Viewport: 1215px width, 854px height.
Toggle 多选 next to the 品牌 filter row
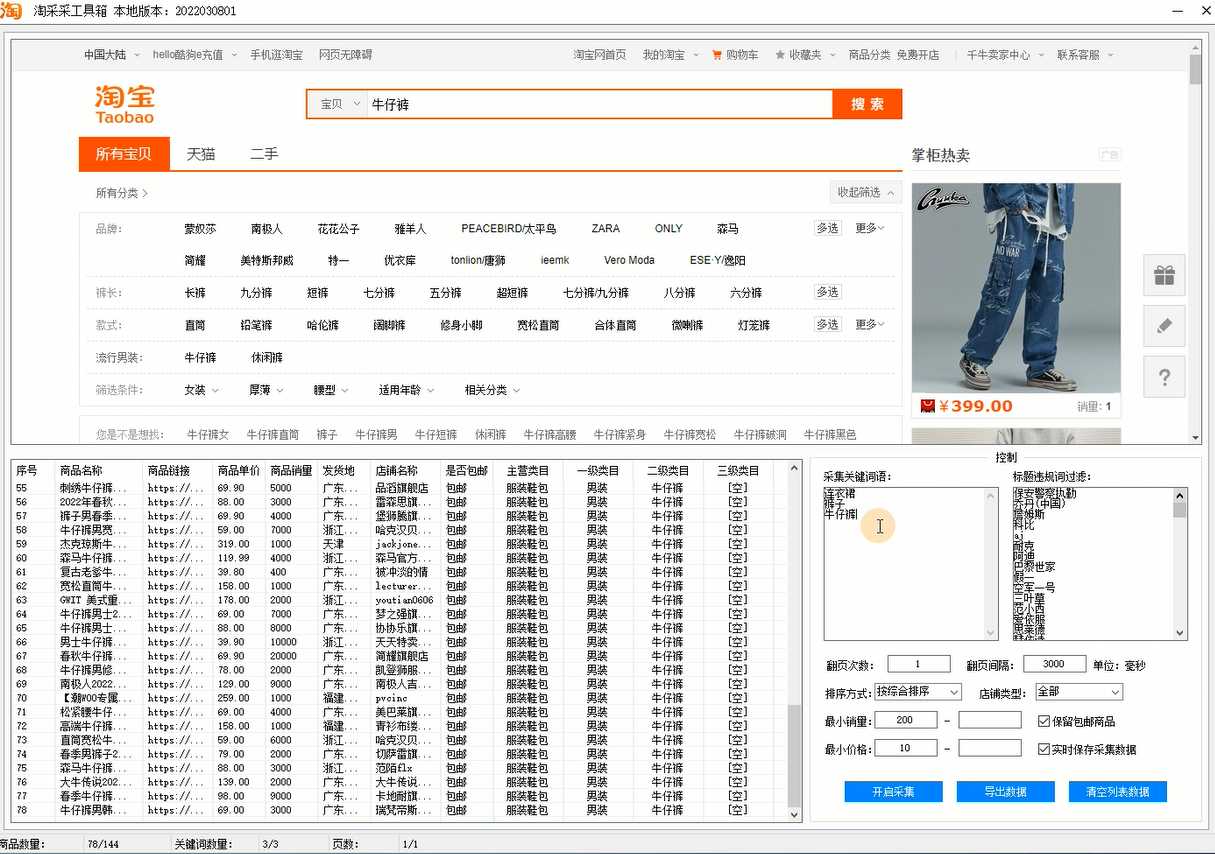[x=826, y=227]
